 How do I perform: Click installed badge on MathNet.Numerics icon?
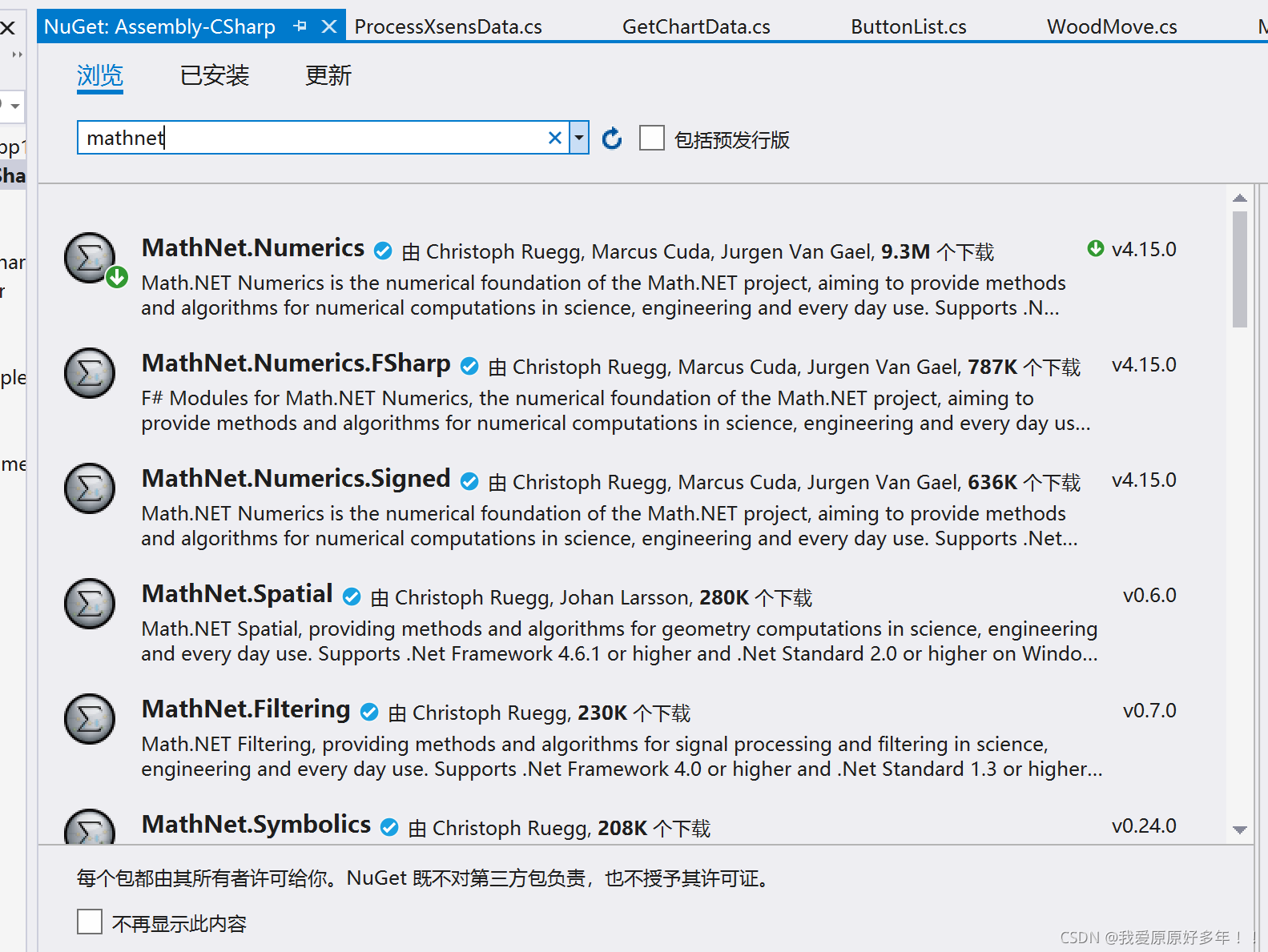117,278
